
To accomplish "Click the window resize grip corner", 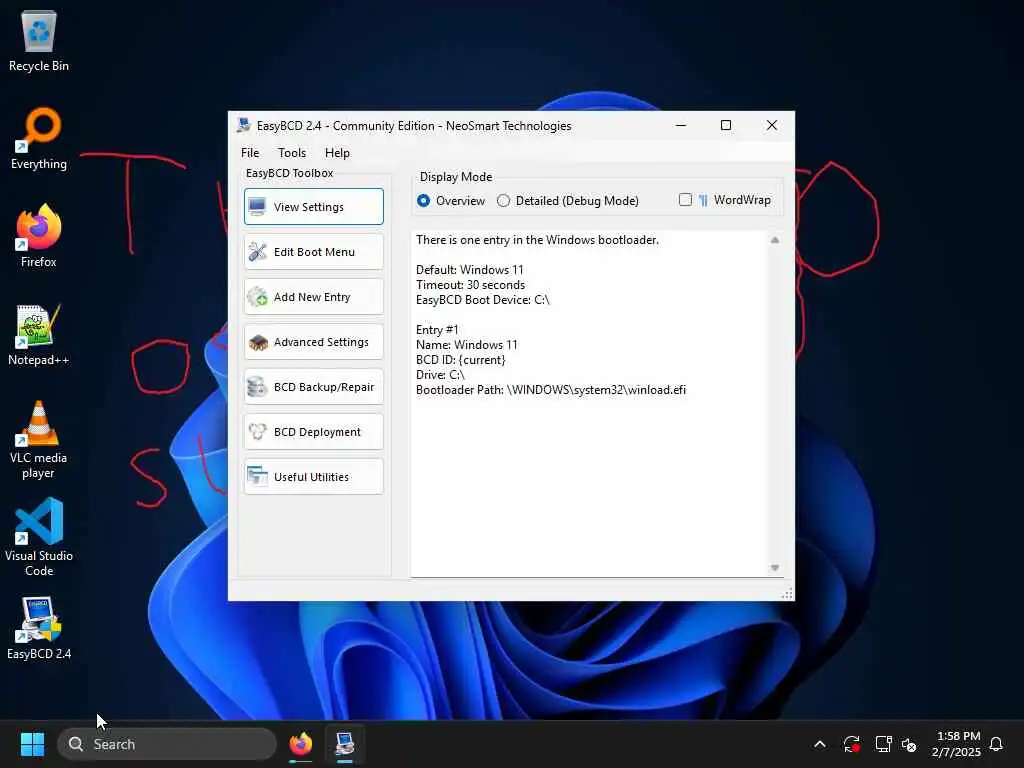I will click(x=788, y=594).
